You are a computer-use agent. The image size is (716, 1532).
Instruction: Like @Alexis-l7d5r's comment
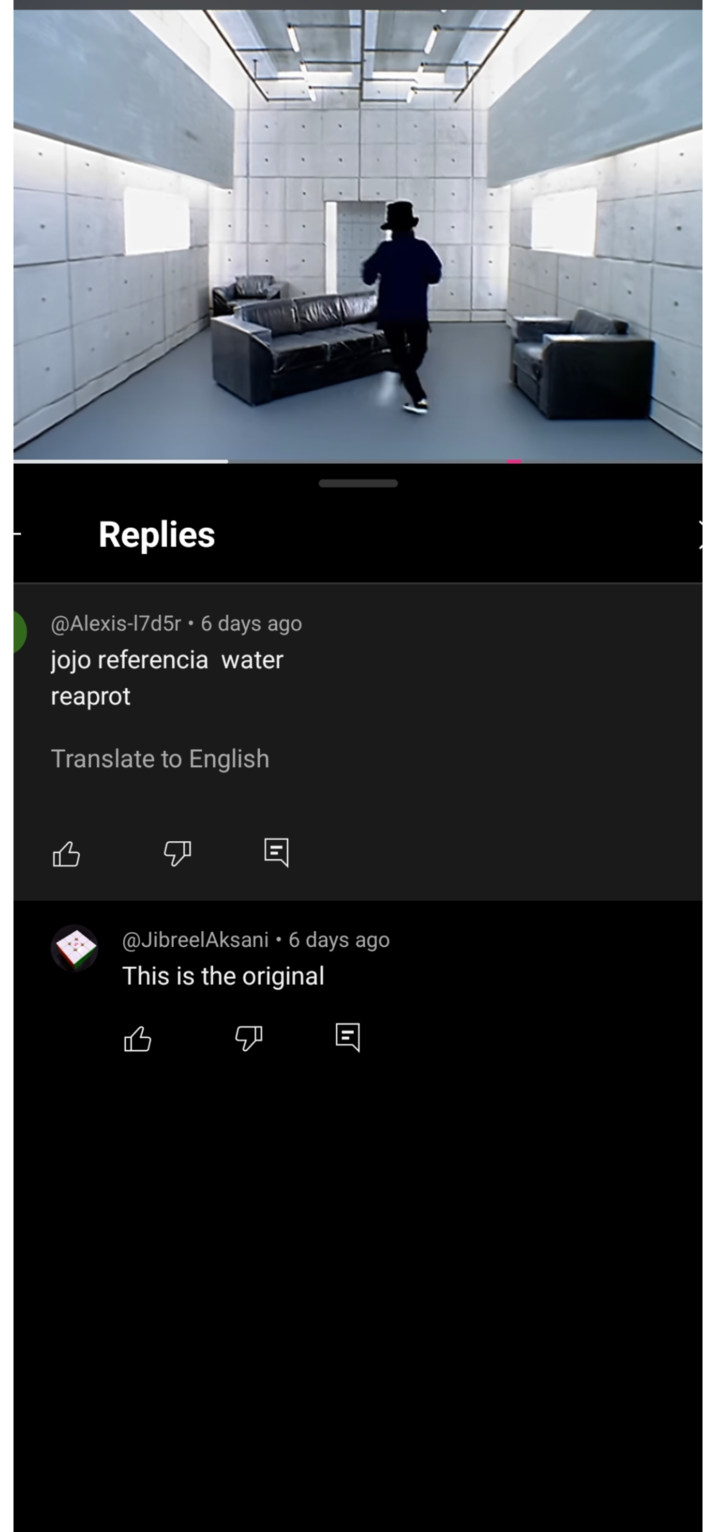(66, 853)
